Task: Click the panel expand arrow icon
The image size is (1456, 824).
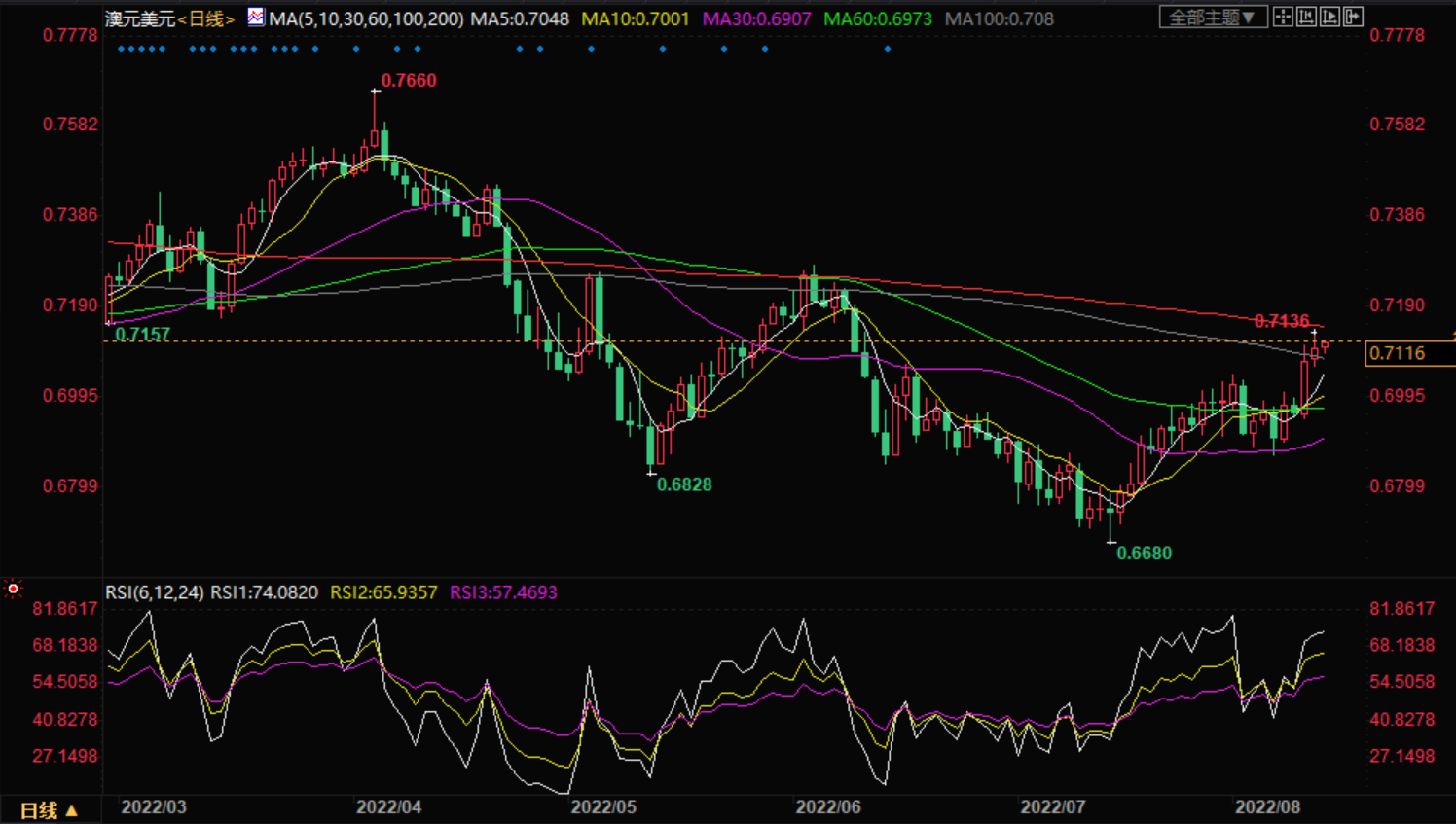Action: click(x=1353, y=17)
